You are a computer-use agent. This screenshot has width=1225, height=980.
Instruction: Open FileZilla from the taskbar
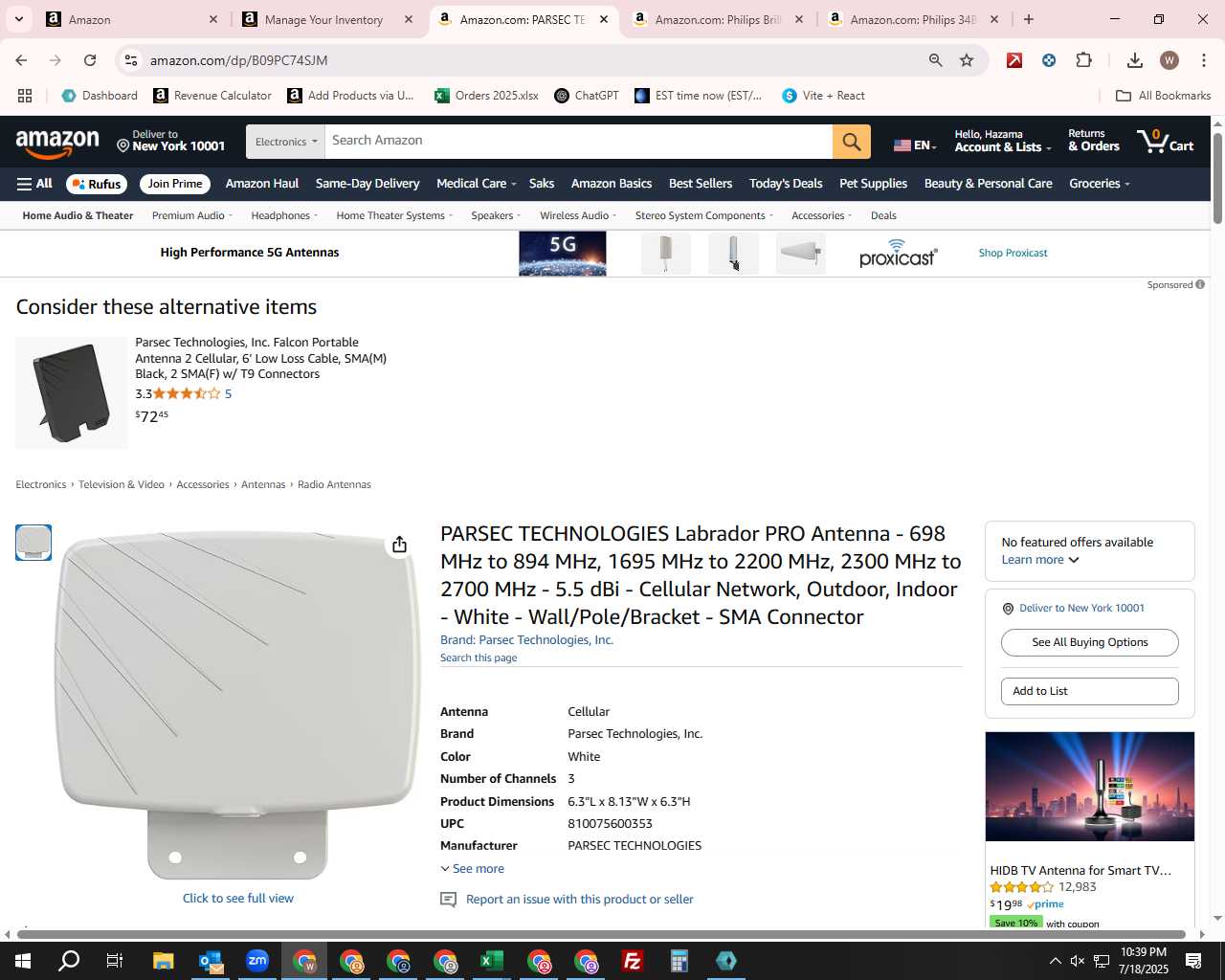tap(633, 961)
